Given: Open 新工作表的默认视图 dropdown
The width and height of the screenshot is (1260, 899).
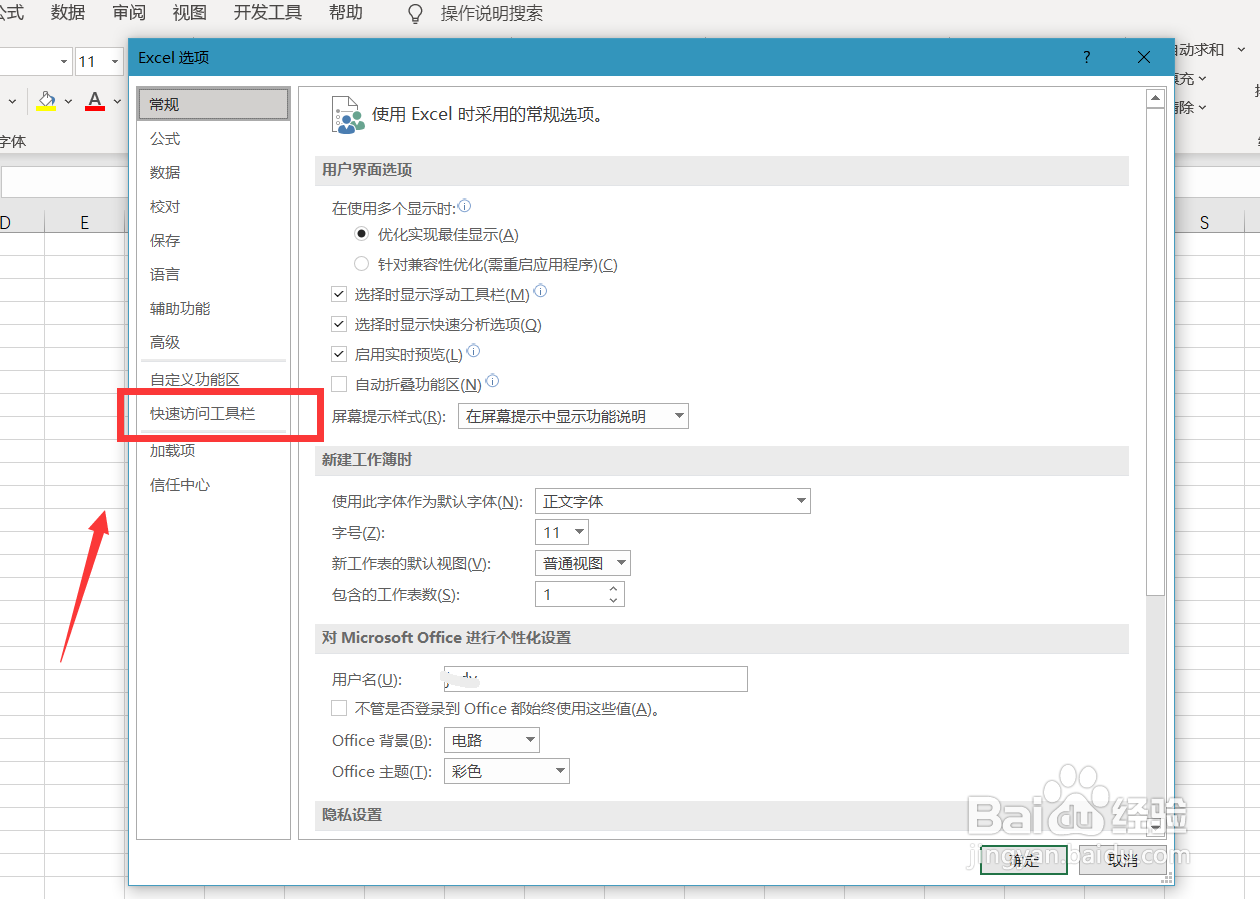Looking at the screenshot, I should coord(583,563).
